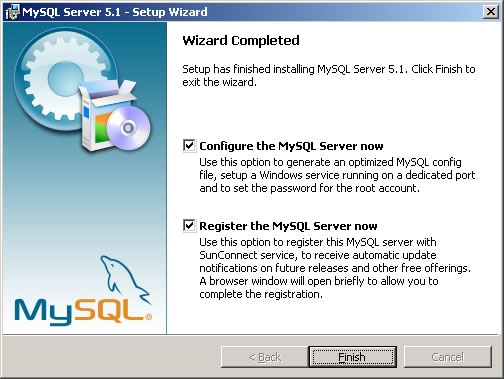The height and width of the screenshot is (379, 504).
Task: Uncheck Configure the MySQL Server now checkbox
Action: [189, 146]
